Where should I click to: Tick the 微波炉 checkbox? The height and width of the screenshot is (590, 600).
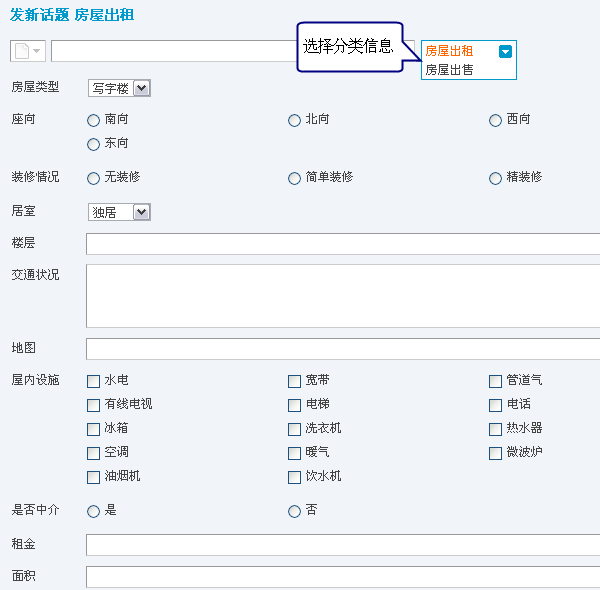pos(495,453)
